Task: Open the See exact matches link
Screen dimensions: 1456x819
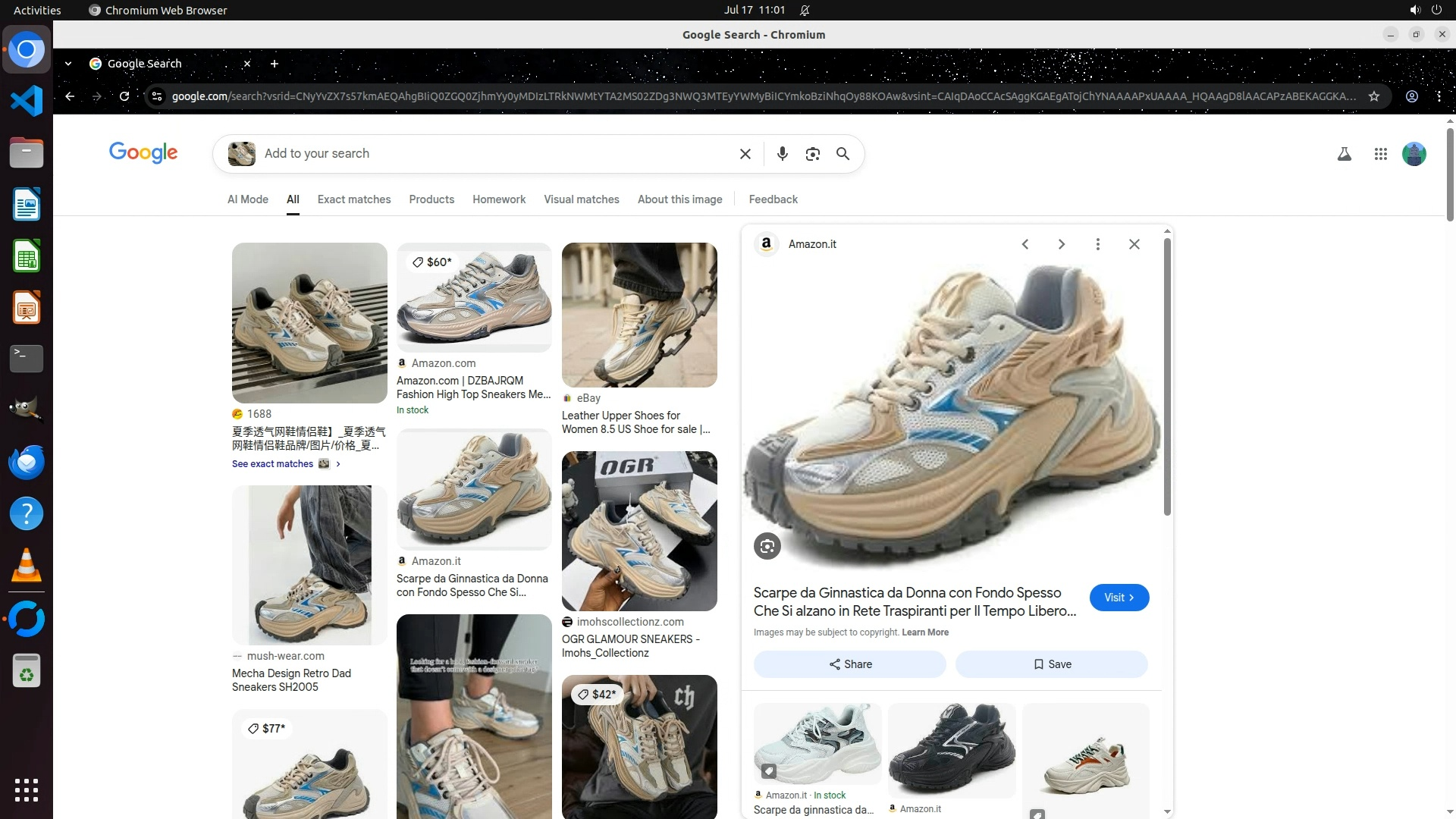Action: [273, 464]
